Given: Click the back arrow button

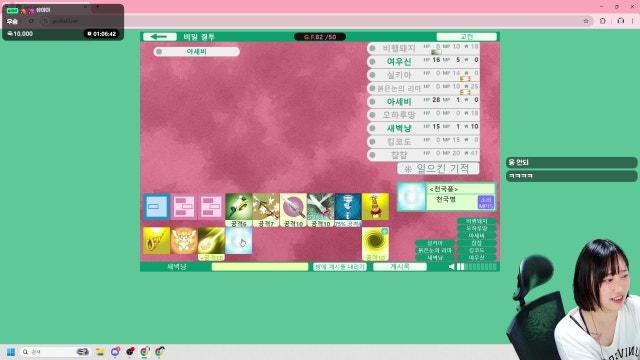Looking at the screenshot, I should click(160, 37).
